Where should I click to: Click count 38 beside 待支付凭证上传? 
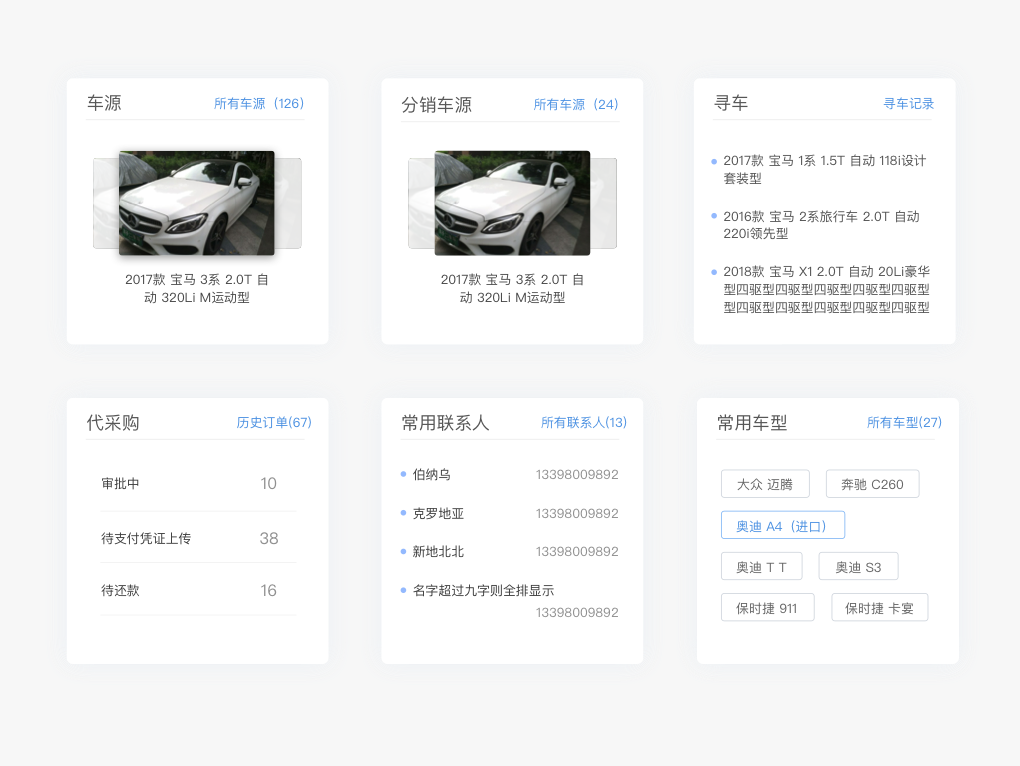[x=269, y=538]
